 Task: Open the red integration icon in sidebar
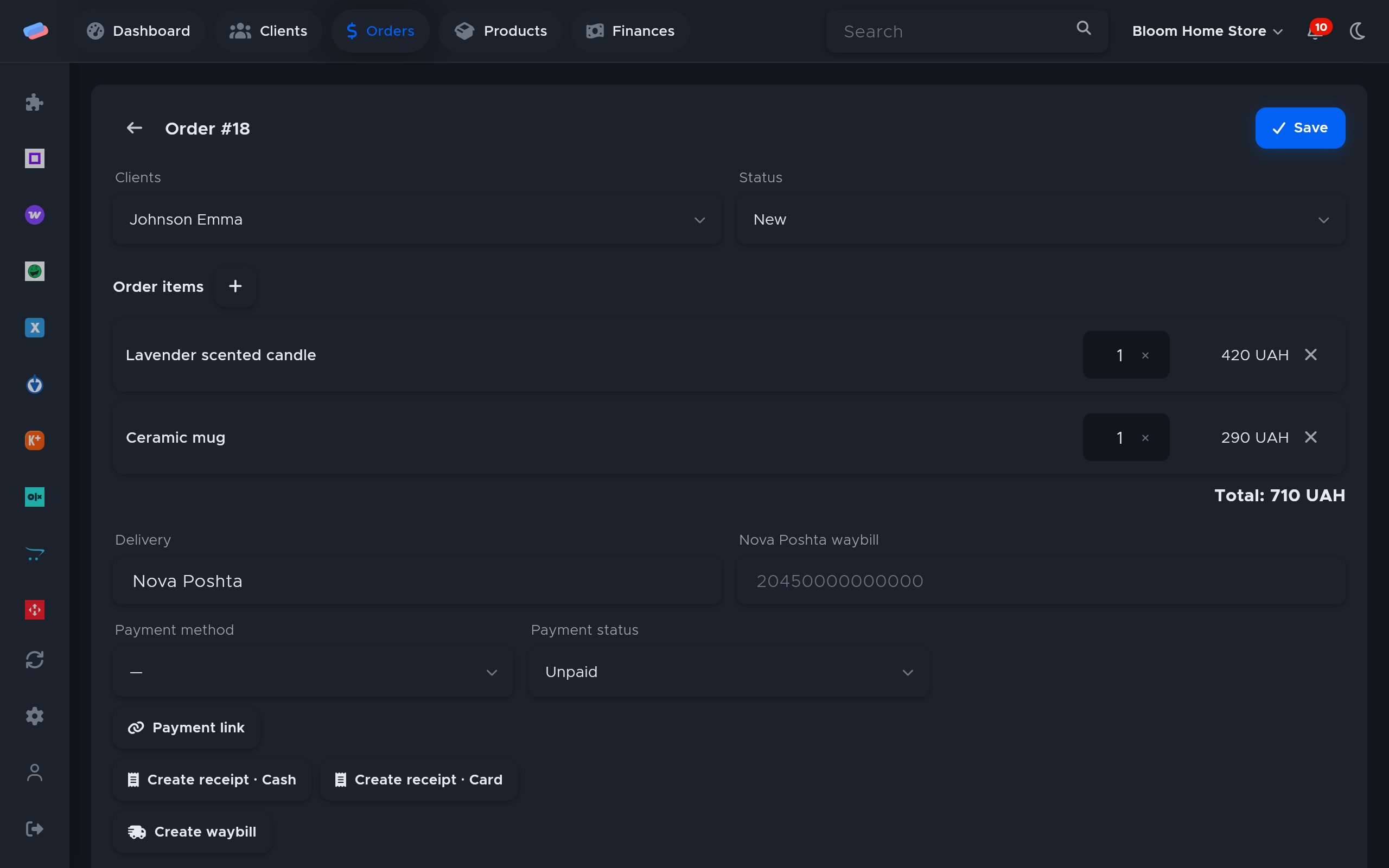coord(34,610)
